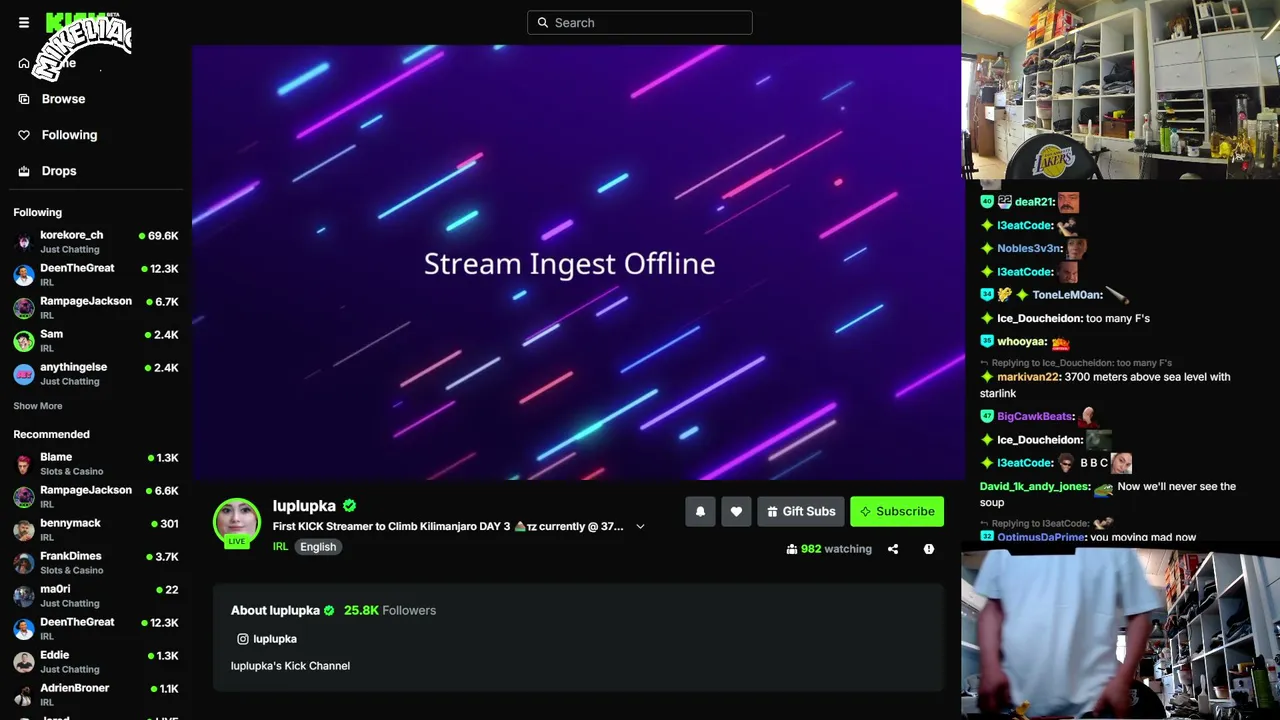Click username Nobles3v3n in chat
Image resolution: width=1280 pixels, height=720 pixels.
[1029, 249]
